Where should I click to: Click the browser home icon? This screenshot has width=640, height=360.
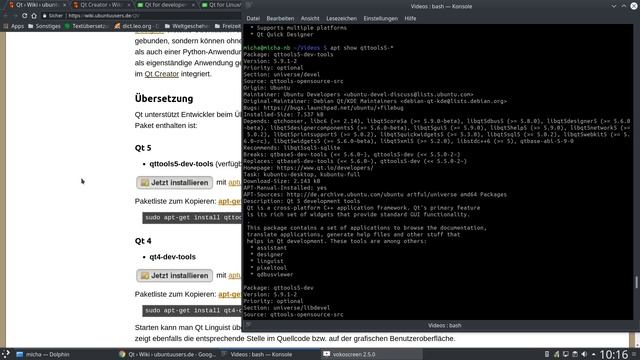coord(34,16)
